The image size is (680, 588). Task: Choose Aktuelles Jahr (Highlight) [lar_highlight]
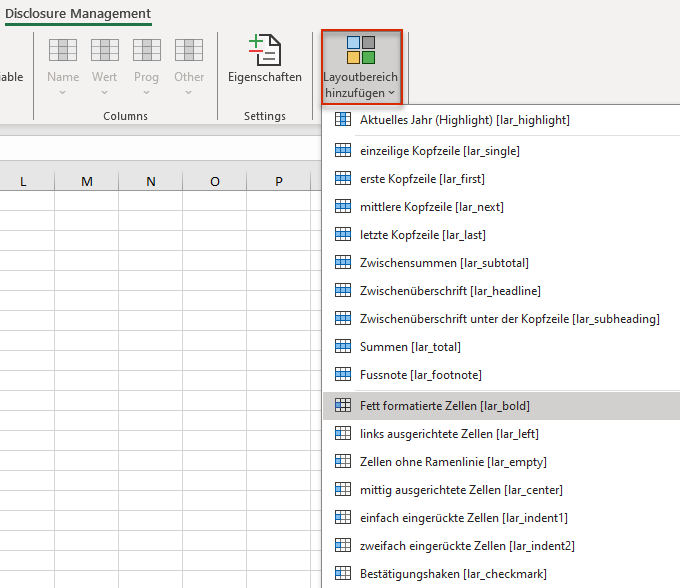coord(501,120)
